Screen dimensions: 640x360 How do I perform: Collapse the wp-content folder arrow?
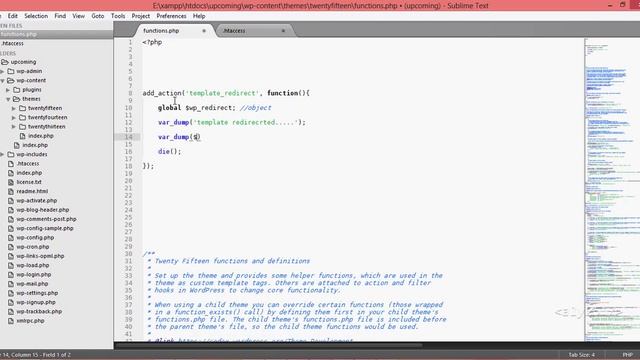(x=2, y=80)
